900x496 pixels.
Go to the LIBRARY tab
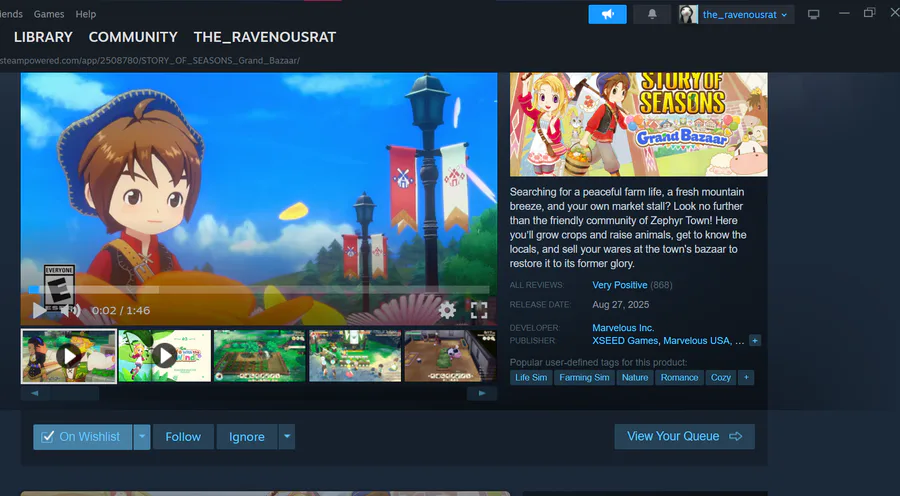pyautogui.click(x=43, y=37)
